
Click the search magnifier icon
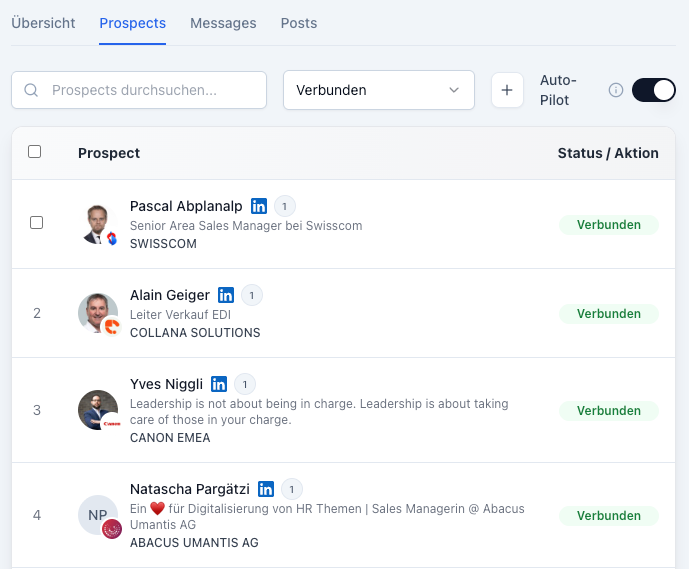31,90
